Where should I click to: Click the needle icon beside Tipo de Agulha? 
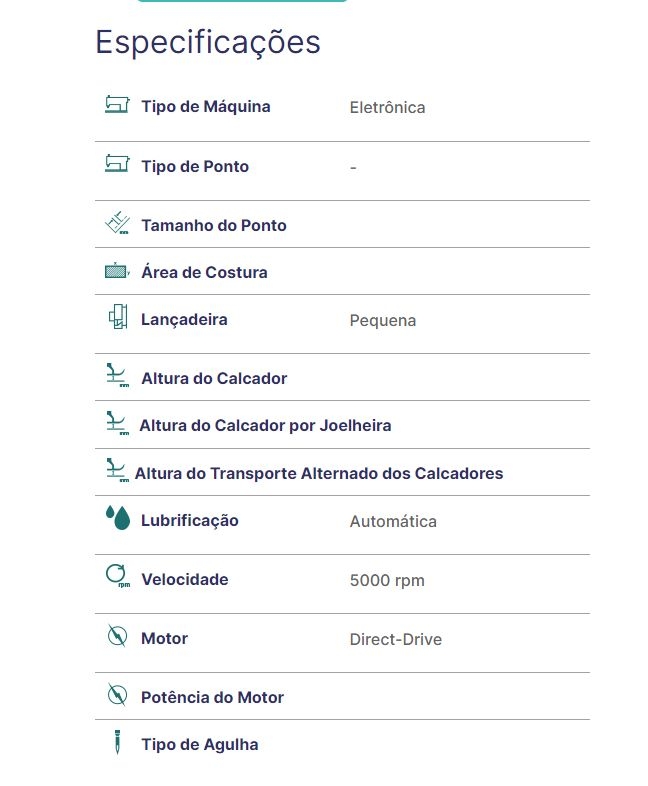[117, 743]
